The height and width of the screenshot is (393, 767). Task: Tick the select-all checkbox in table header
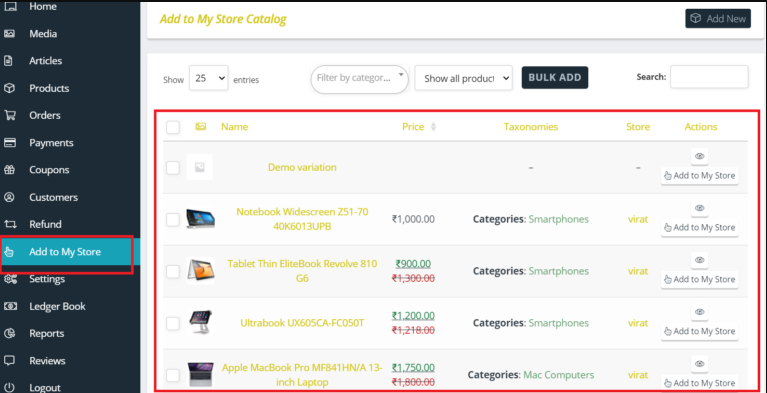point(173,127)
